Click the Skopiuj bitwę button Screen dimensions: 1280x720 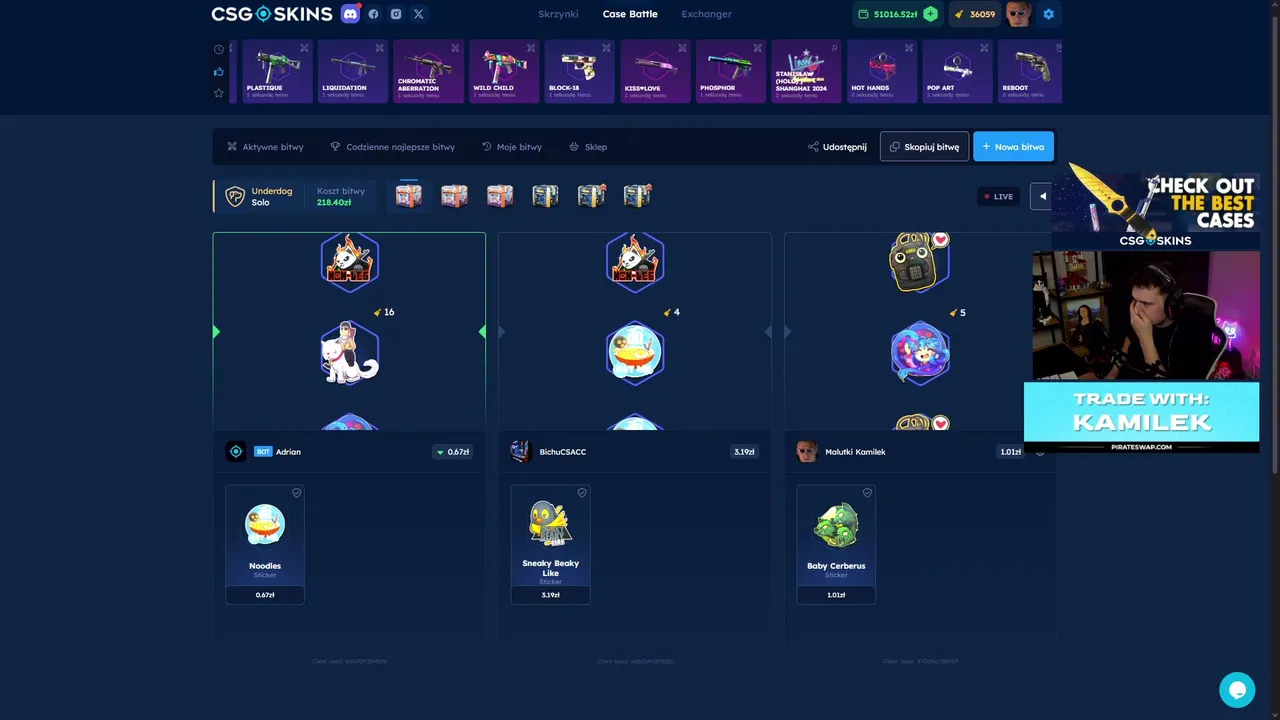[924, 147]
